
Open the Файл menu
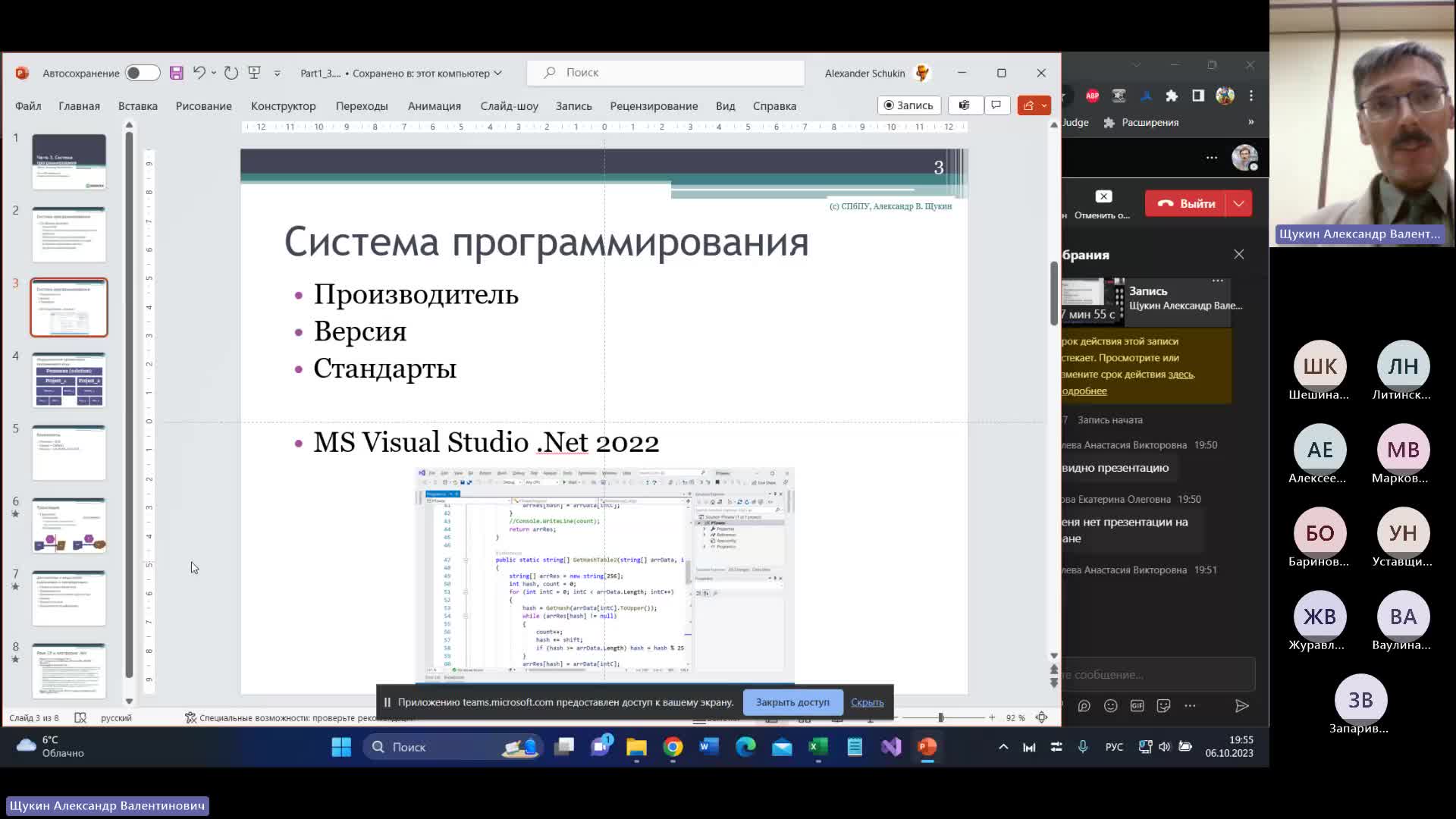coord(28,106)
